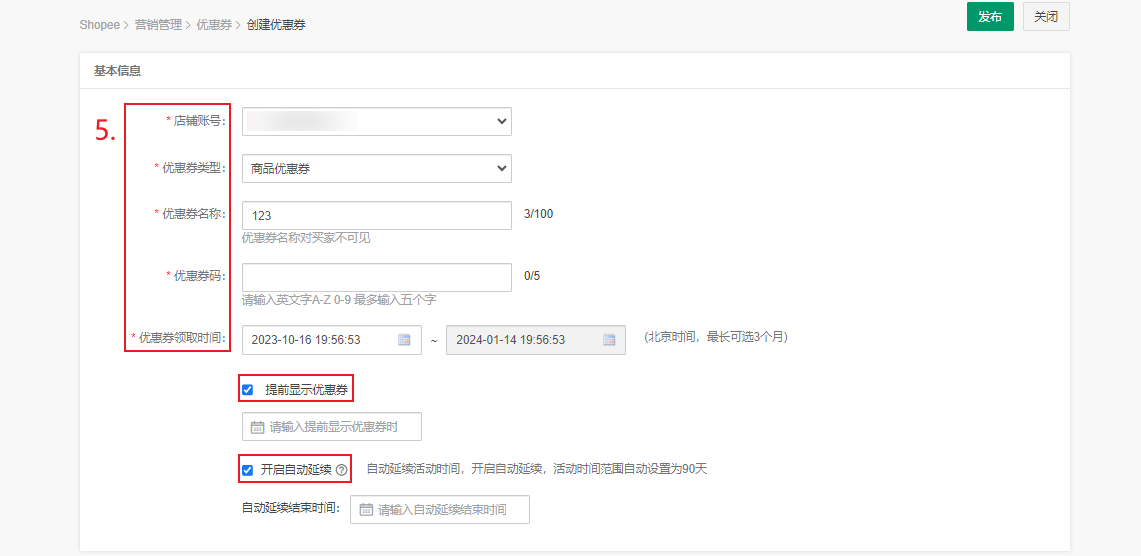Click the 关闭 button

click(1046, 17)
